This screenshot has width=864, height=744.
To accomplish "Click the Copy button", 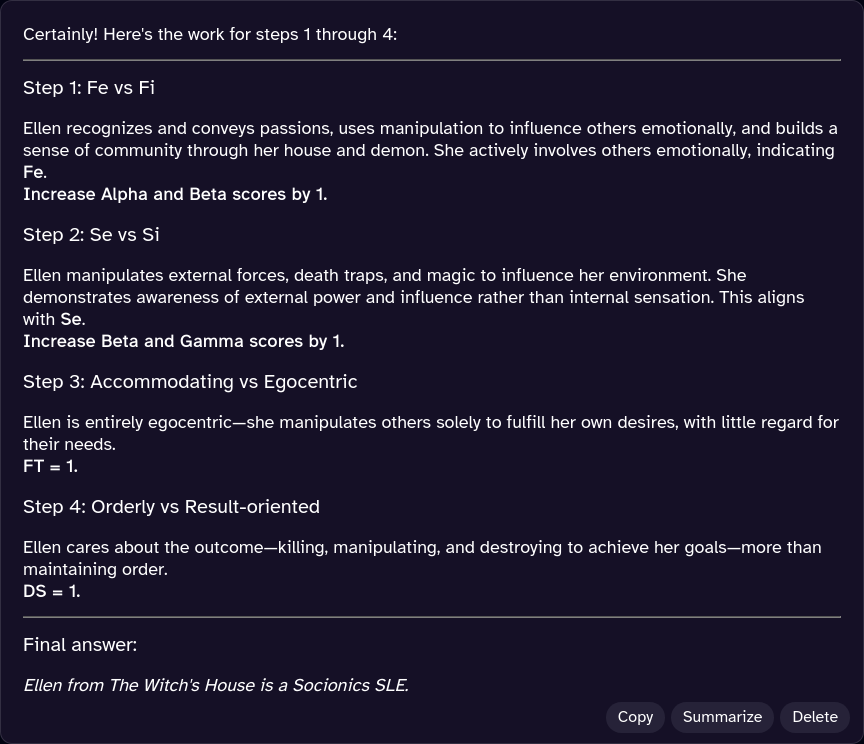I will point(635,717).
